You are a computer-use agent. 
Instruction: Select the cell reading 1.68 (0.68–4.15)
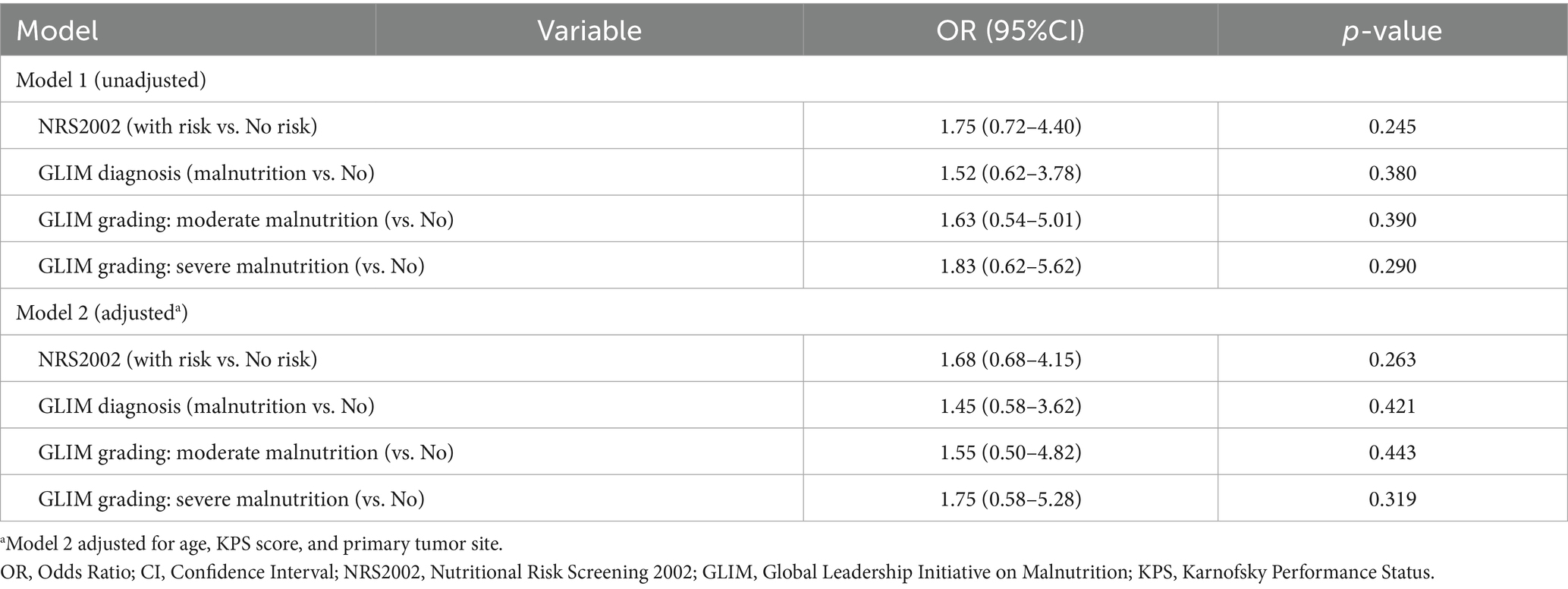pyautogui.click(x=1010, y=359)
